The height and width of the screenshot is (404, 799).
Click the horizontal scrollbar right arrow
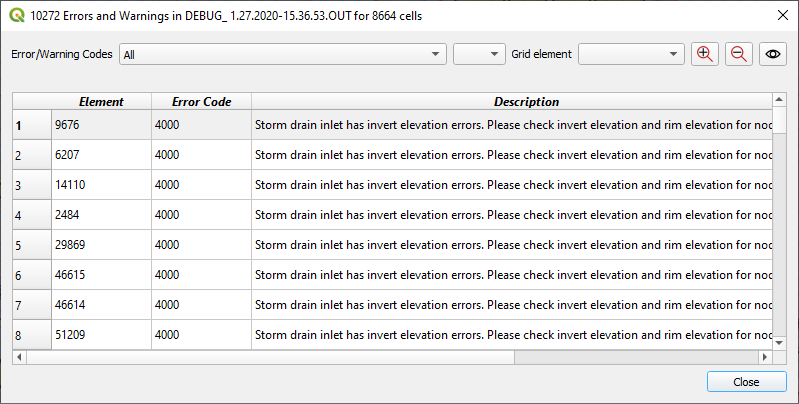(766, 356)
